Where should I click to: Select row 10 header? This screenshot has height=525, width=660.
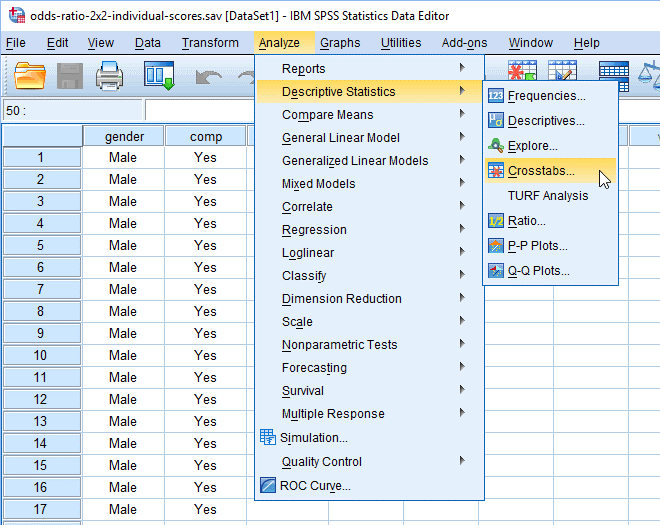pos(41,355)
